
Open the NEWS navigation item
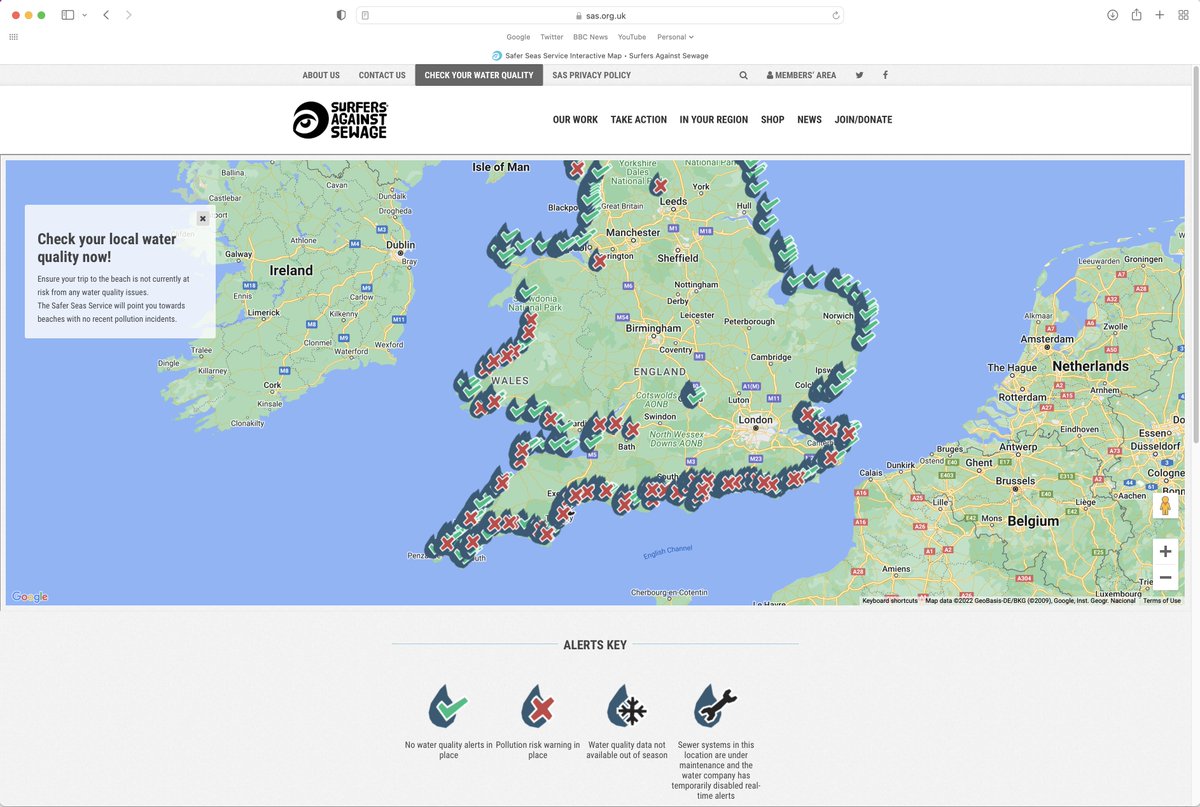pyautogui.click(x=809, y=120)
